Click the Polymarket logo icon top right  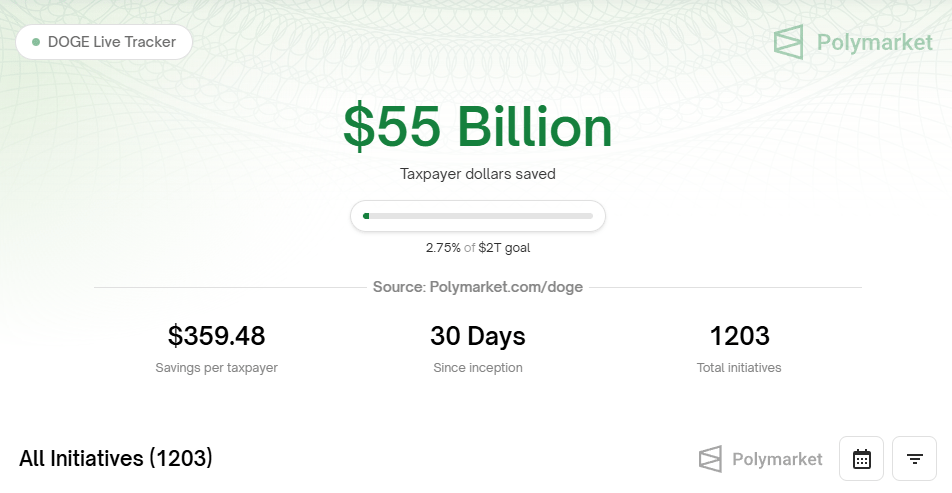(x=789, y=42)
